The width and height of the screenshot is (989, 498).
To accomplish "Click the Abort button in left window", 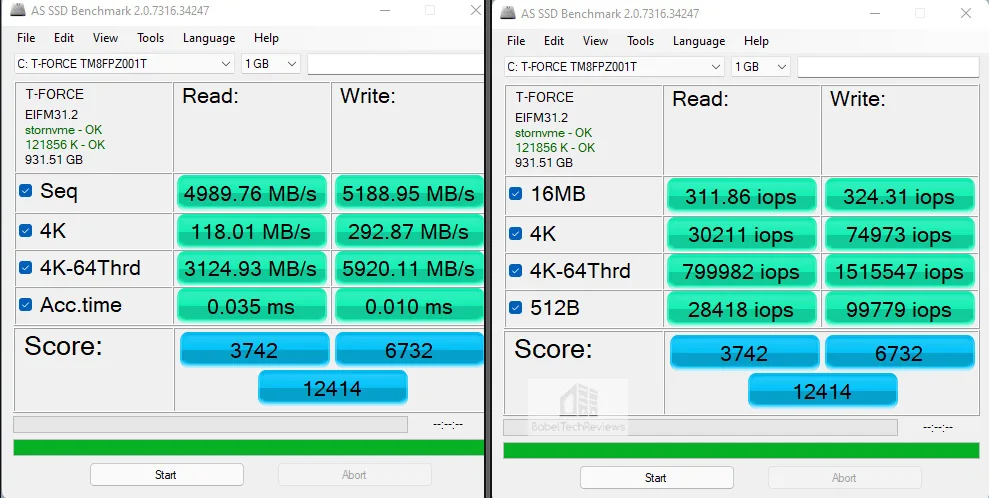I will pyautogui.click(x=354, y=475).
